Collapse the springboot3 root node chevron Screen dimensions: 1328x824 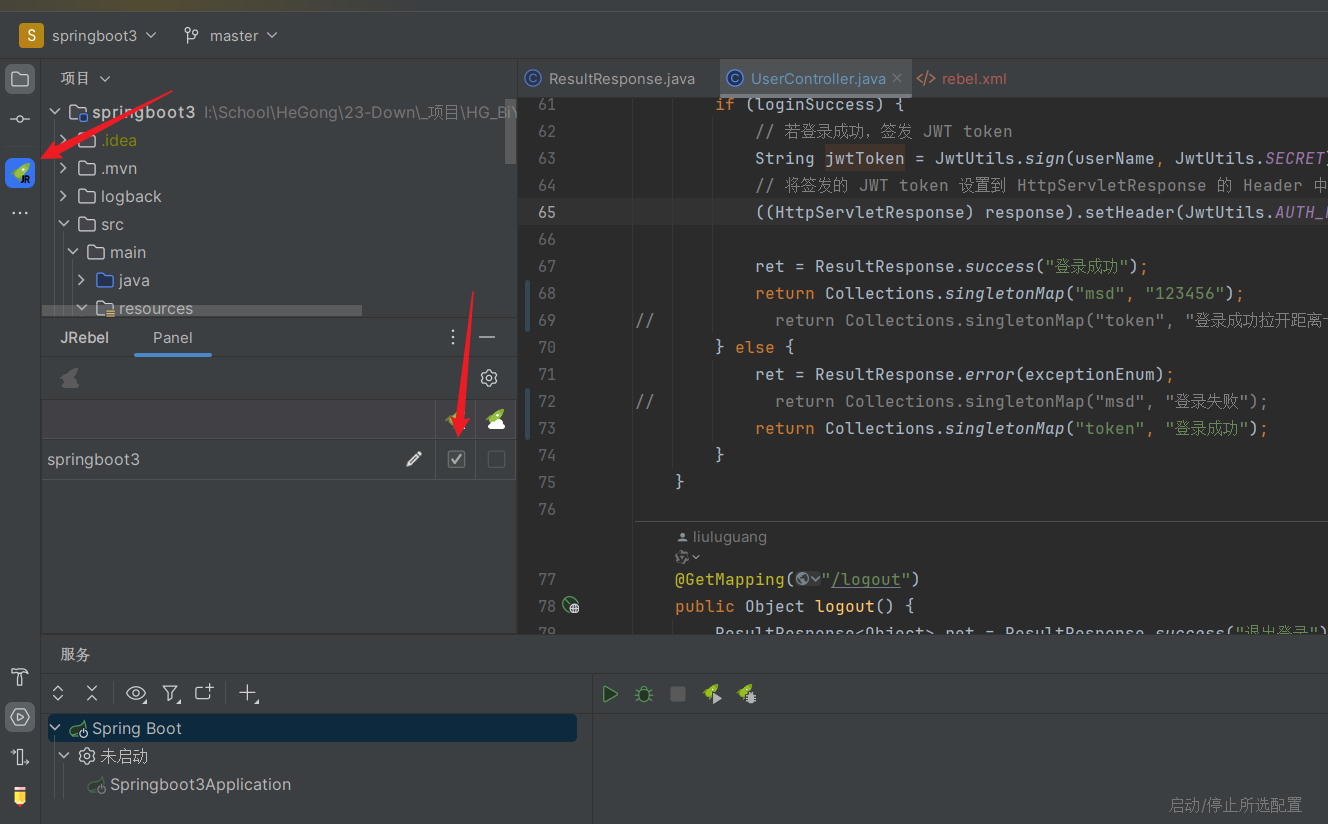pyautogui.click(x=55, y=112)
